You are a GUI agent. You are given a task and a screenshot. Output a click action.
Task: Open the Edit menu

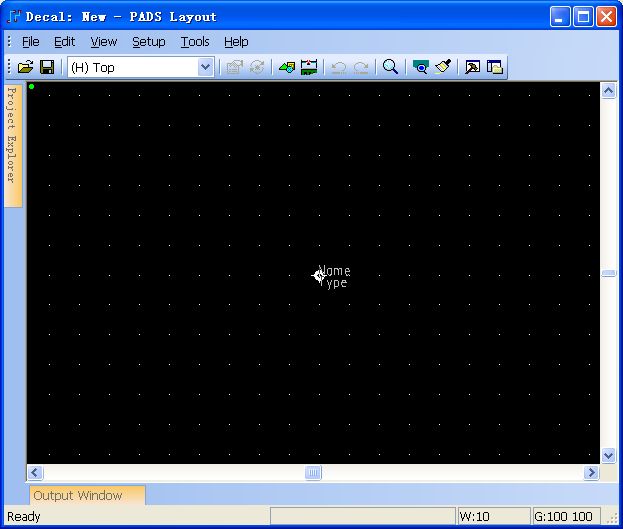click(x=64, y=42)
